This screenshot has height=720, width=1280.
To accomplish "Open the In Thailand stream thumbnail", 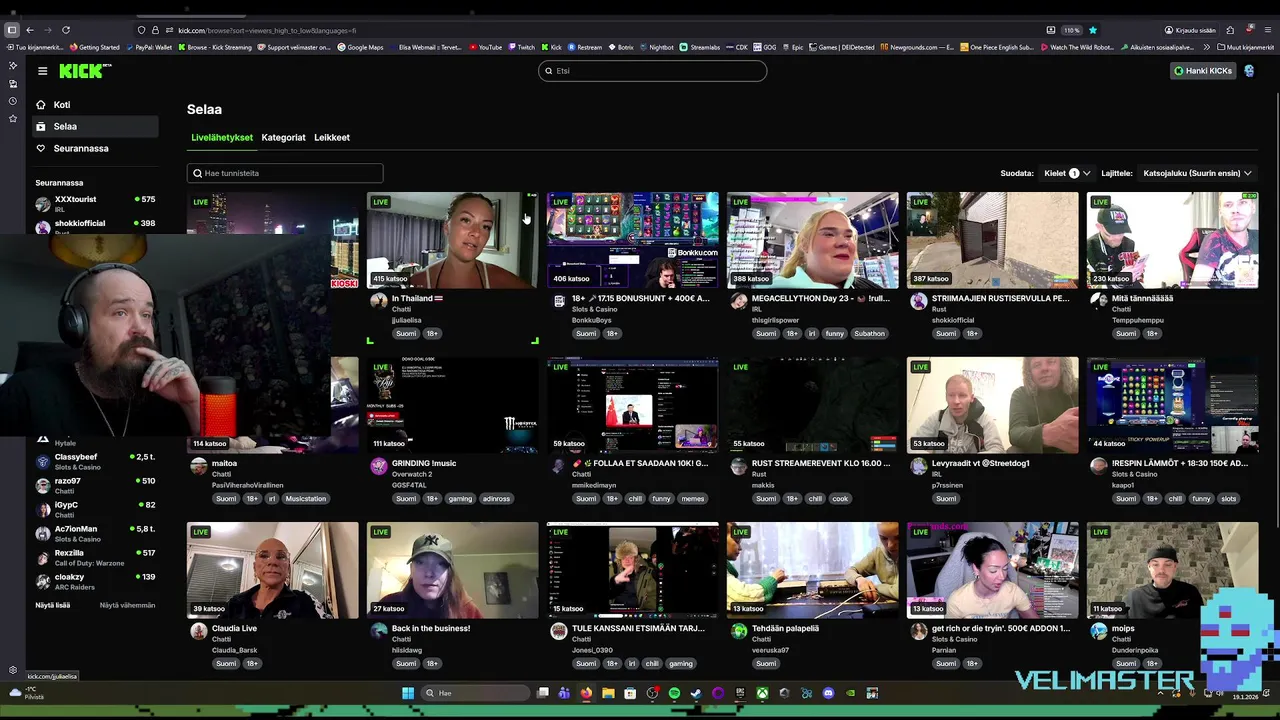I will 452,240.
